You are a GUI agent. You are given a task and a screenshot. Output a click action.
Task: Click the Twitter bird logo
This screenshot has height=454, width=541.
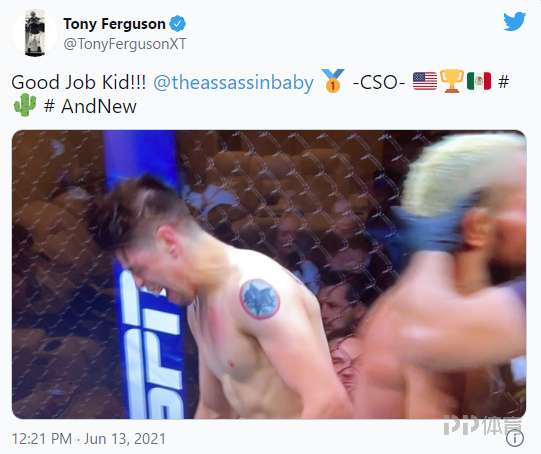click(x=514, y=21)
